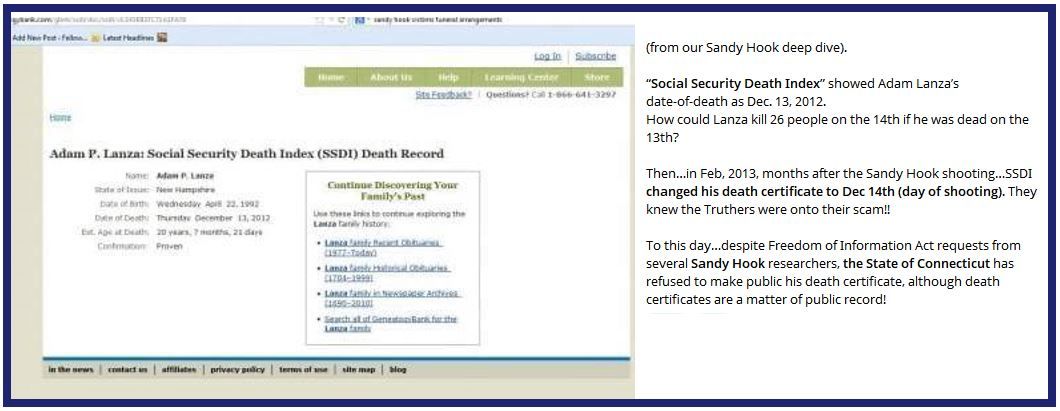
Task: Click 'site map' footer link
Action: (x=358, y=370)
